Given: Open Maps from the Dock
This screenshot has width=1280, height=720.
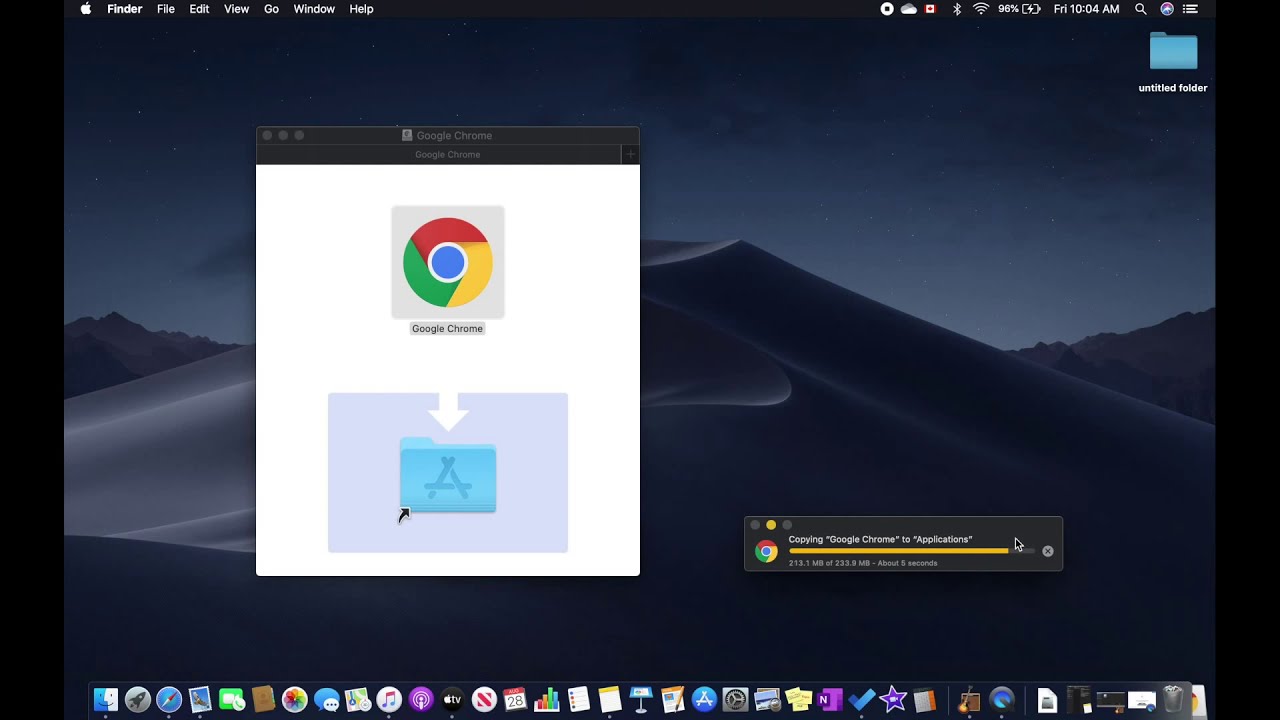Looking at the screenshot, I should click(358, 700).
